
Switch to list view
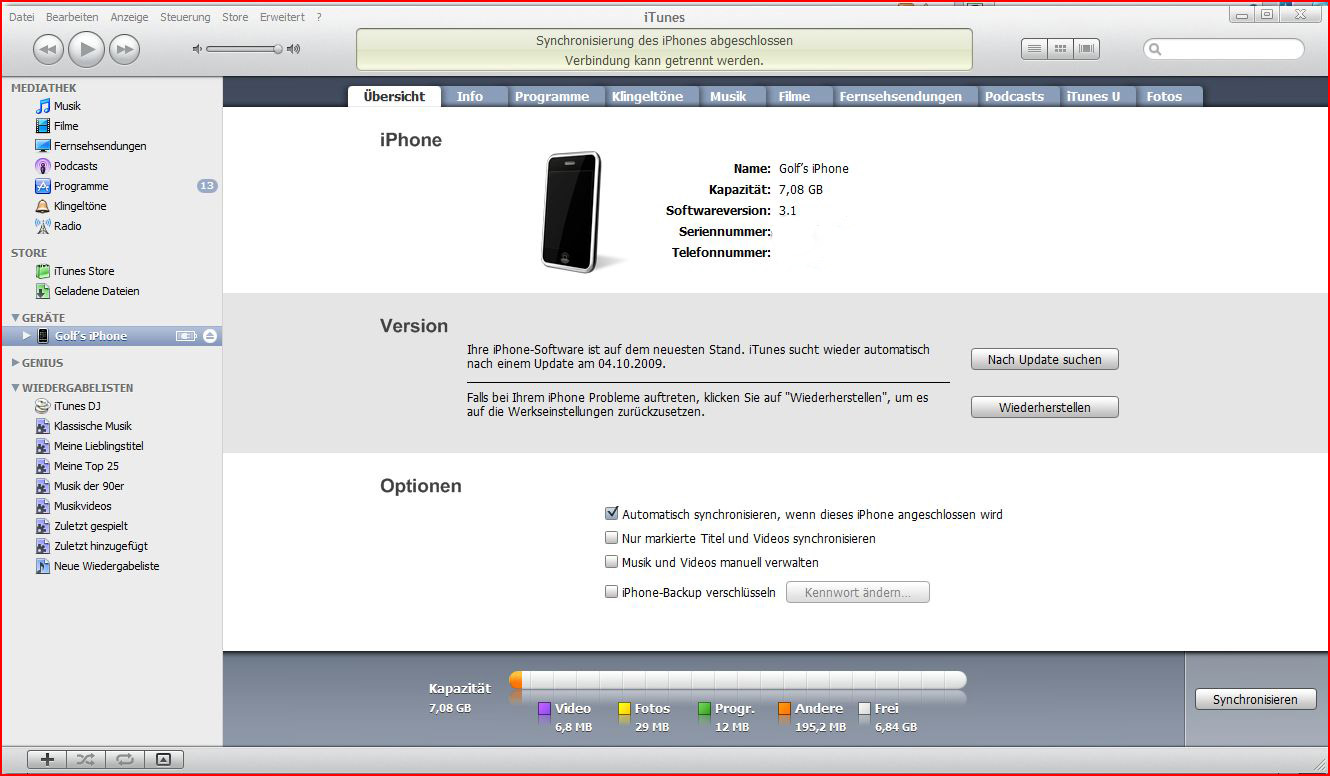pyautogui.click(x=1034, y=48)
